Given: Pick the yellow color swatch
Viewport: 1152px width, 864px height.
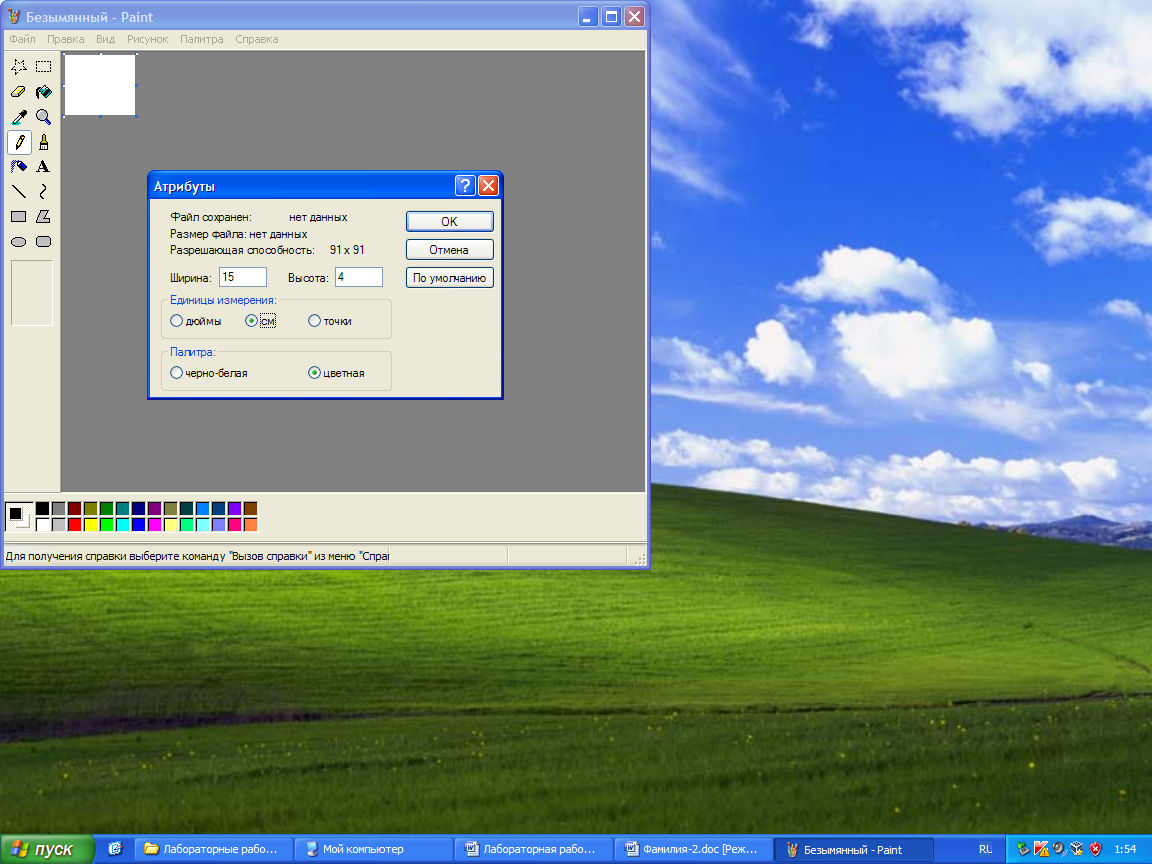Looking at the screenshot, I should 90,525.
